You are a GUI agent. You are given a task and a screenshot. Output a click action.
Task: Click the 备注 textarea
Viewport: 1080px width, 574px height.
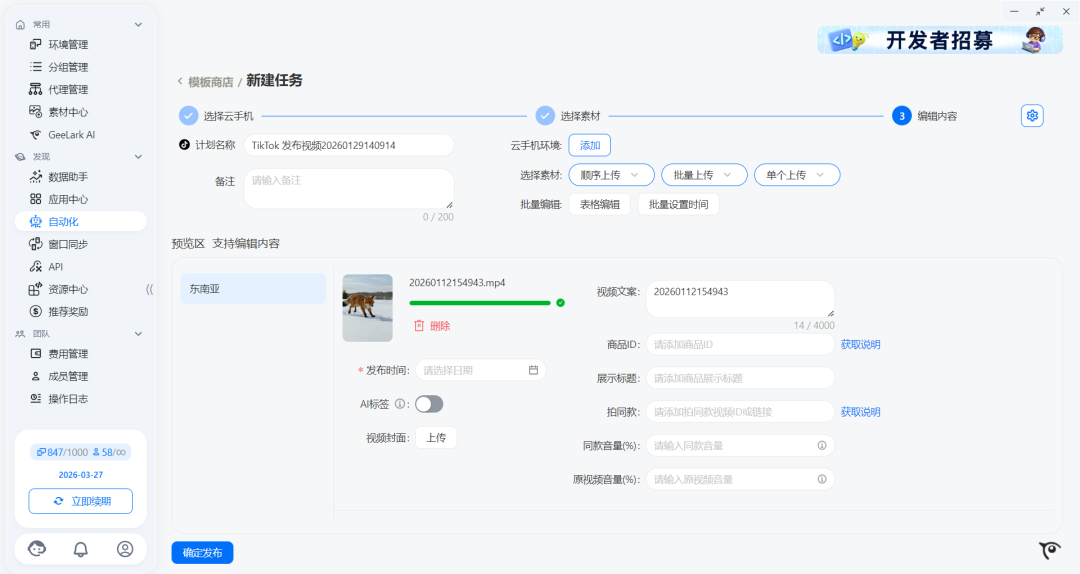coord(349,188)
